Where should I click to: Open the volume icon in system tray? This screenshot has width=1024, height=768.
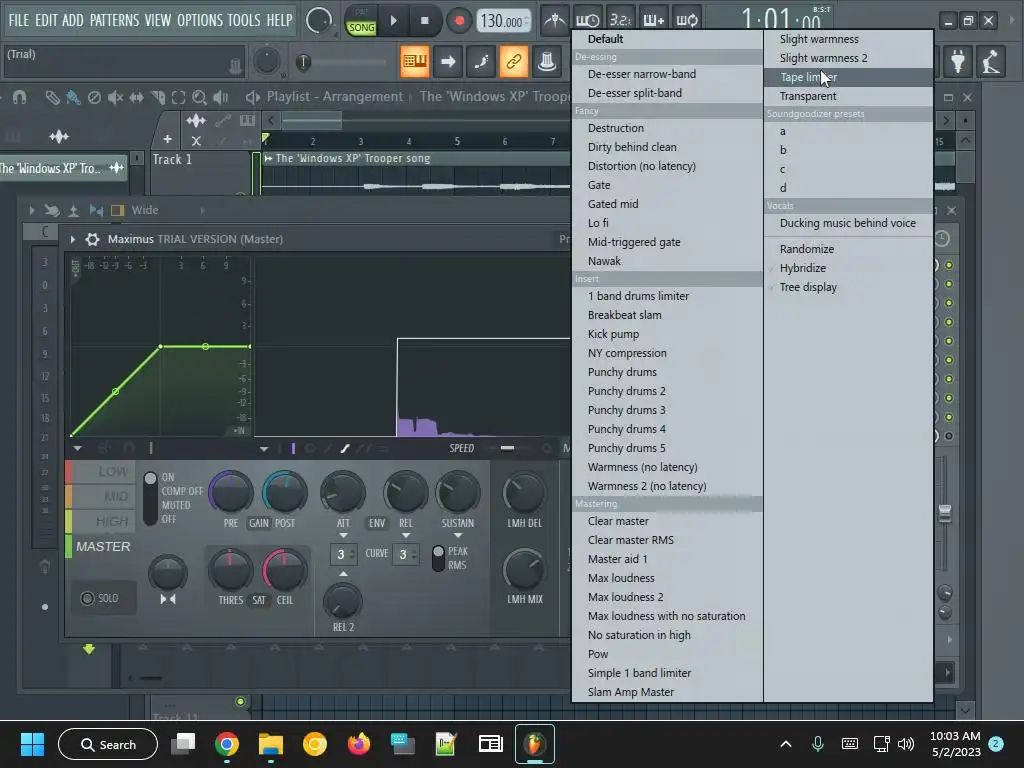(906, 744)
